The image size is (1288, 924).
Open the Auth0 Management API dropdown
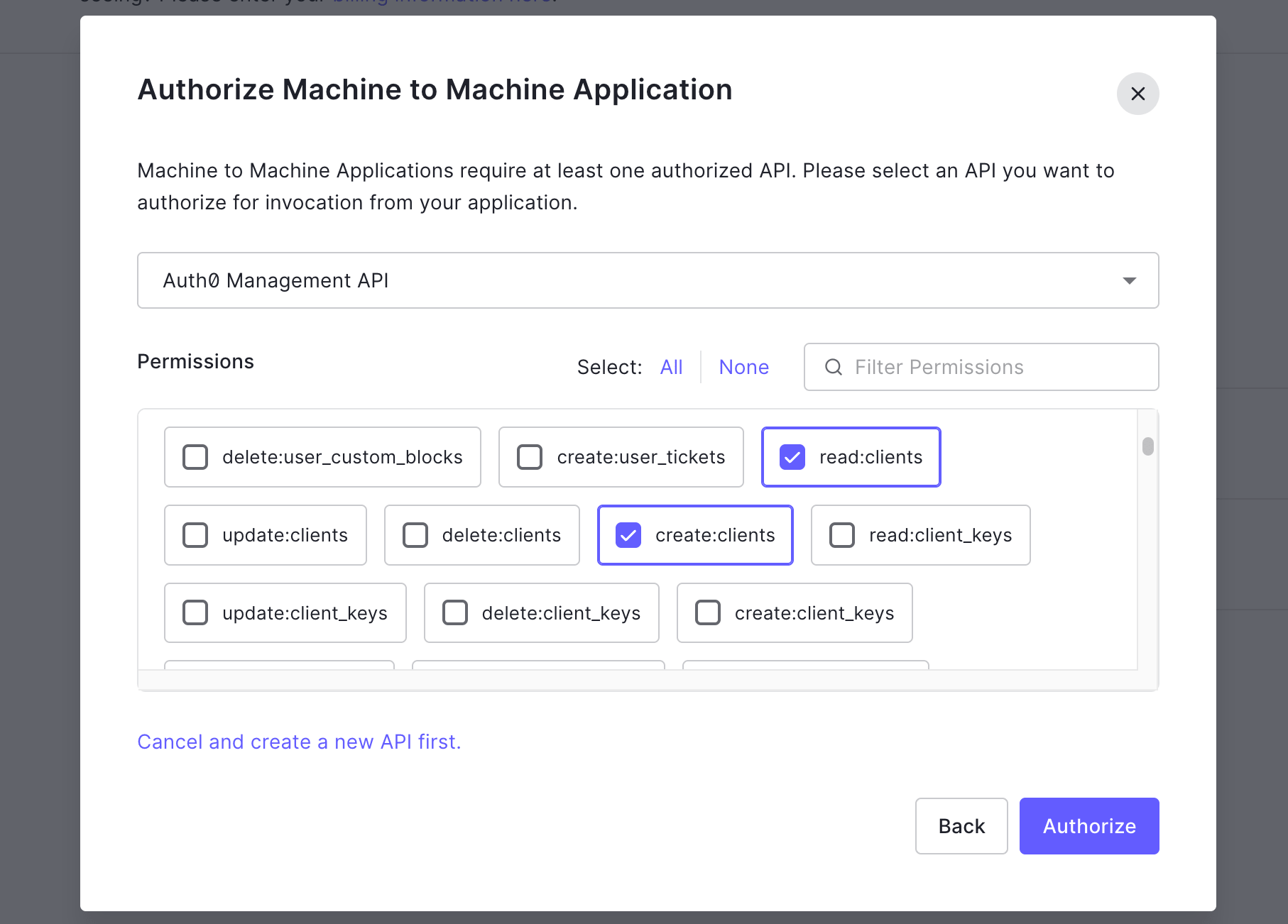pos(648,280)
